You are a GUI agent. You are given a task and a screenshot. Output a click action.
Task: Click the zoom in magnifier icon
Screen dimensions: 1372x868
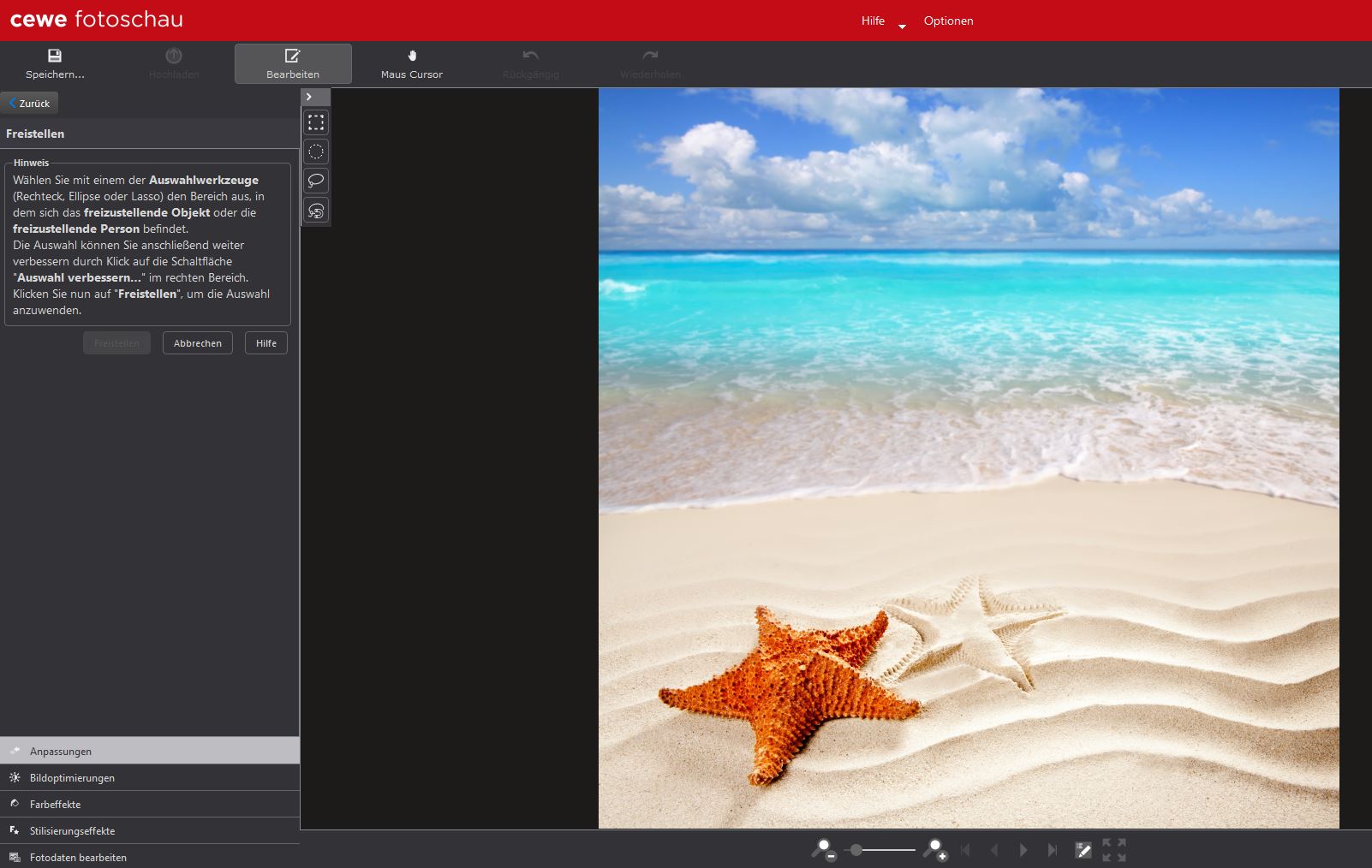coord(934,850)
